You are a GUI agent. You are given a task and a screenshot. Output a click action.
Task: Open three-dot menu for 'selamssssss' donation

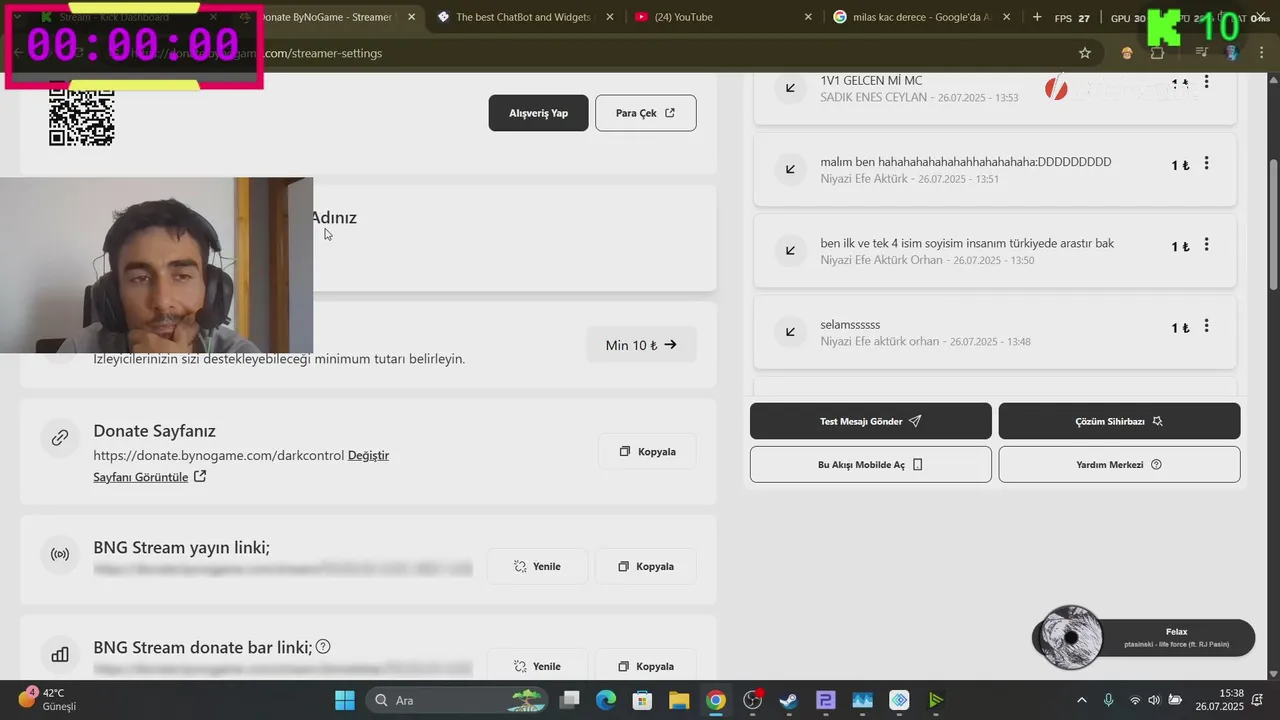[x=1206, y=326]
